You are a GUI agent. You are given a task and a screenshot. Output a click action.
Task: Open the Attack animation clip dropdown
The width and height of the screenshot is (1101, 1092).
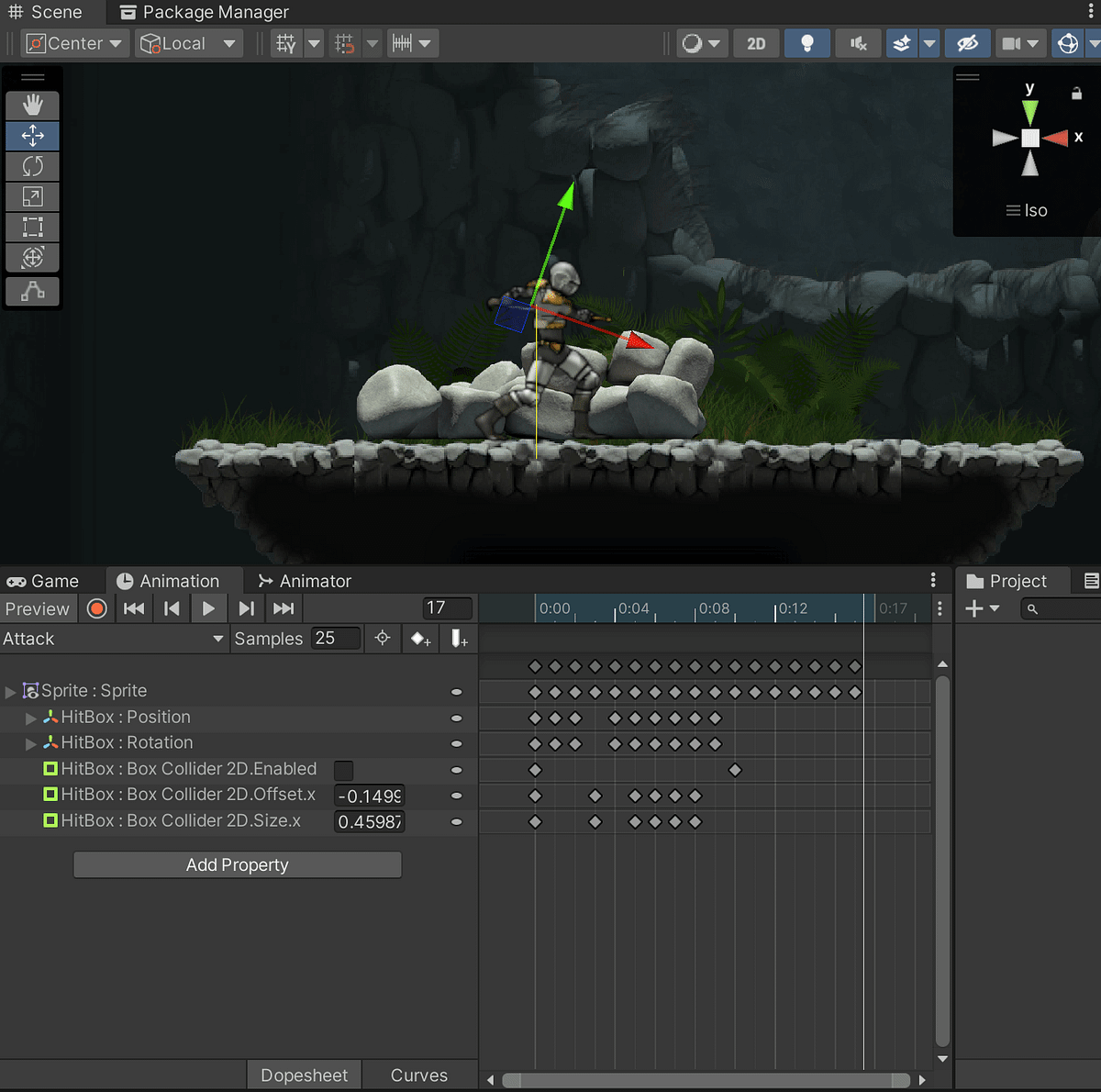click(217, 639)
